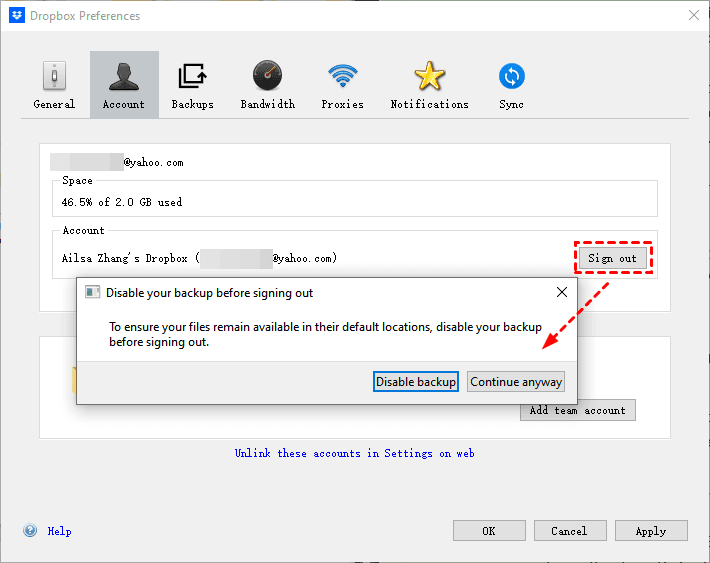Open the Bandwidth tab
Viewport: 710px width, 563px height.
(x=268, y=85)
